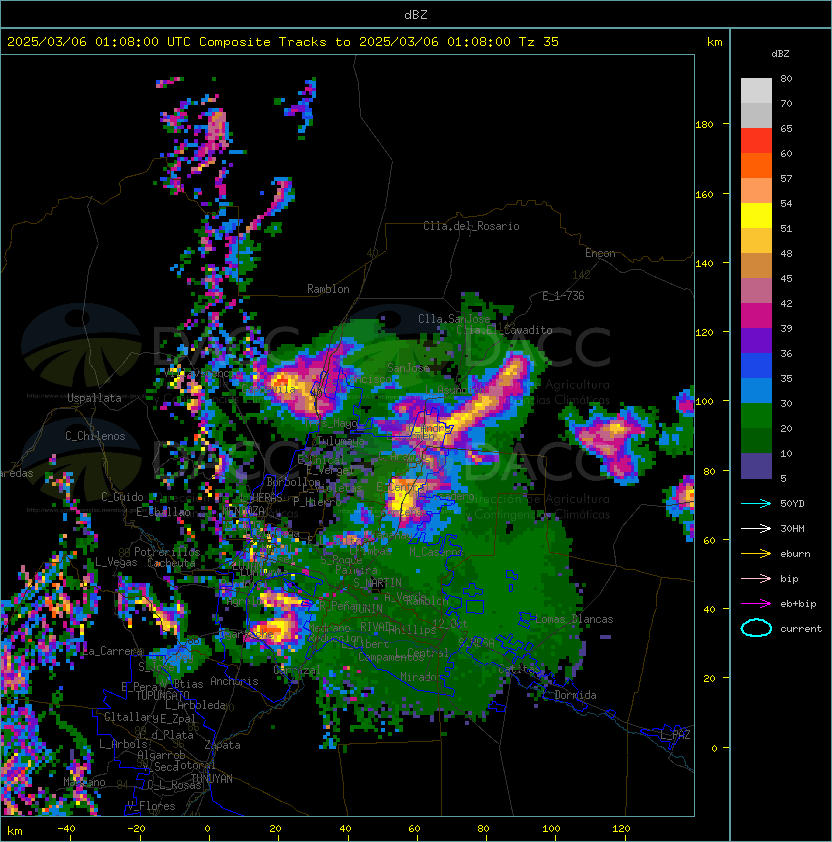Click the JUNIN map label
Image resolution: width=832 pixels, height=842 pixels.
point(367,608)
